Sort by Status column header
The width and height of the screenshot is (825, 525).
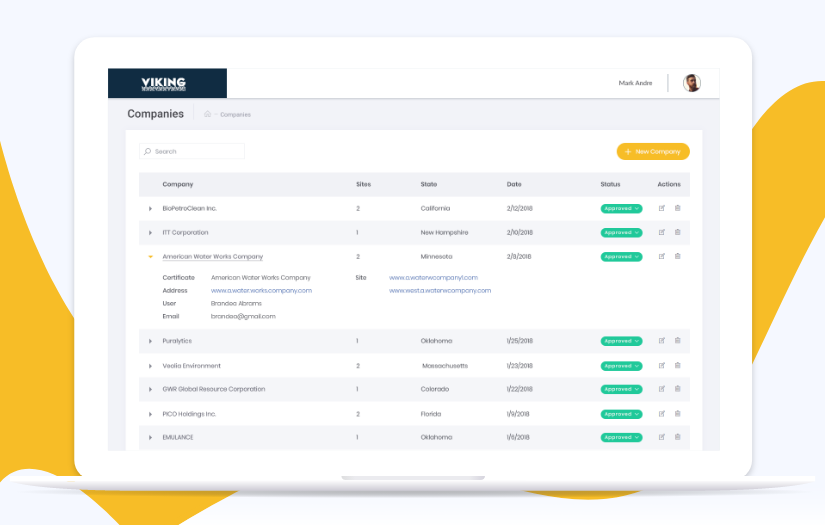pyautogui.click(x=610, y=184)
